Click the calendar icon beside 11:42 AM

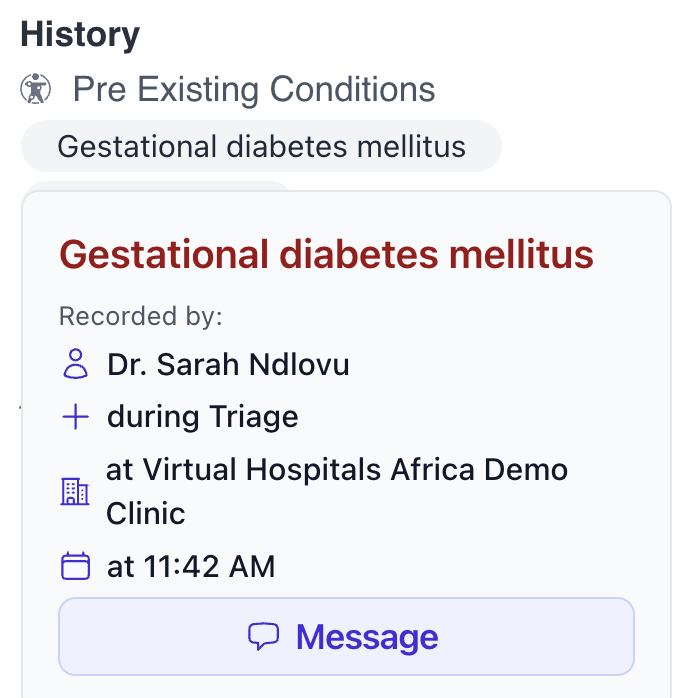tap(75, 567)
